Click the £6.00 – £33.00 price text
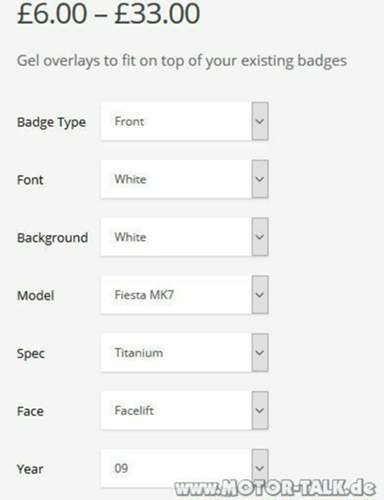 [108, 13]
